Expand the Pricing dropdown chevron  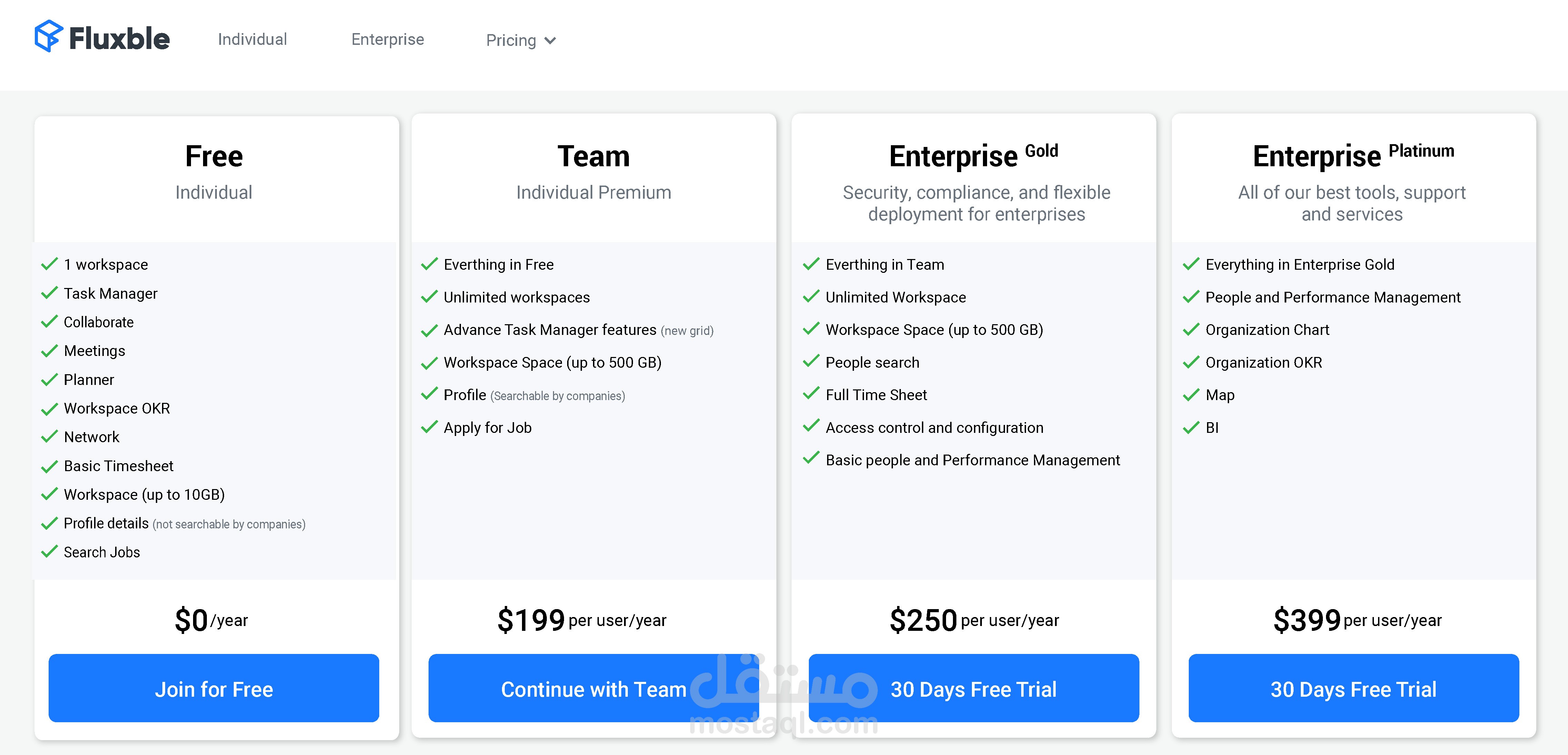[x=550, y=41]
